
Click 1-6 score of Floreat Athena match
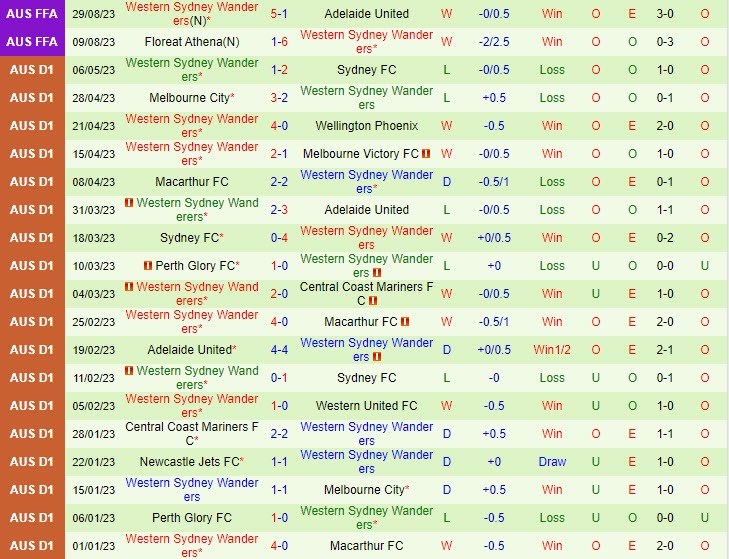(279, 42)
